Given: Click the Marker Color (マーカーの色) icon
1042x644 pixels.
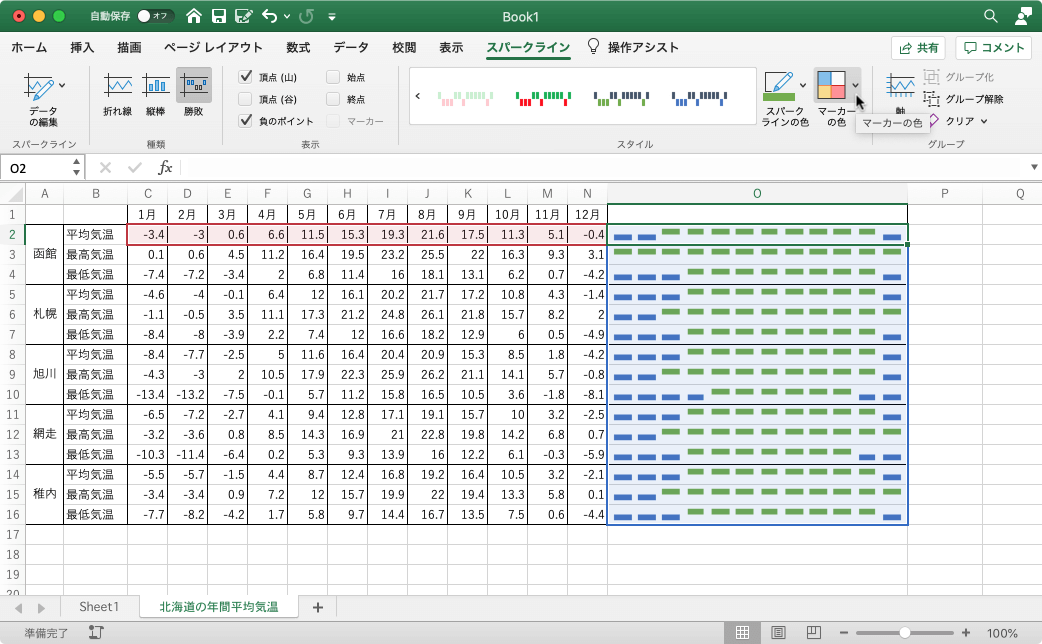Looking at the screenshot, I should pos(831,85).
